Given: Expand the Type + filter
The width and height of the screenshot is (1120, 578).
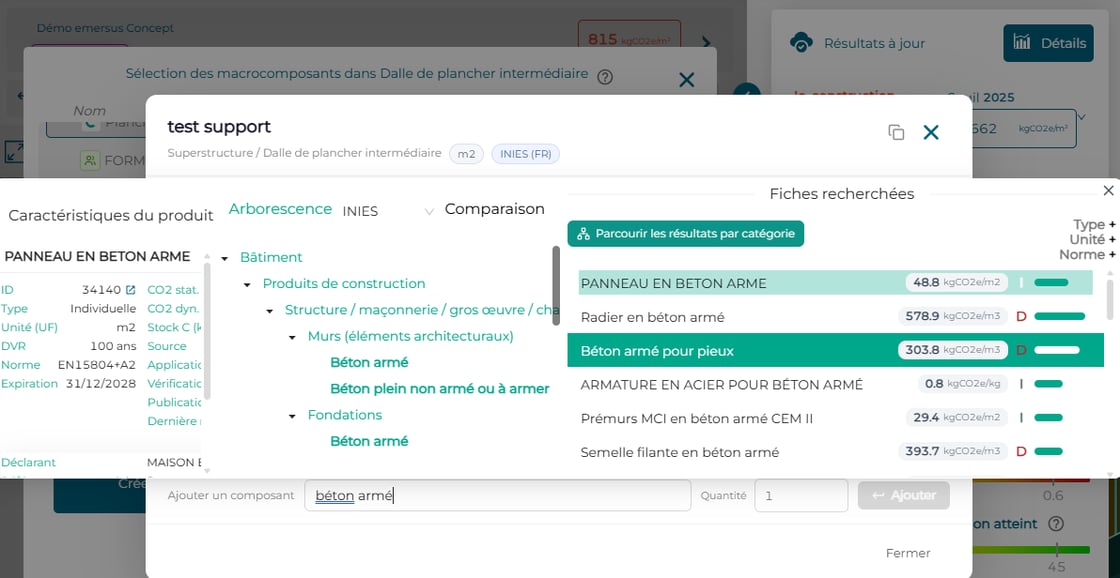Looking at the screenshot, I should [x=1094, y=224].
